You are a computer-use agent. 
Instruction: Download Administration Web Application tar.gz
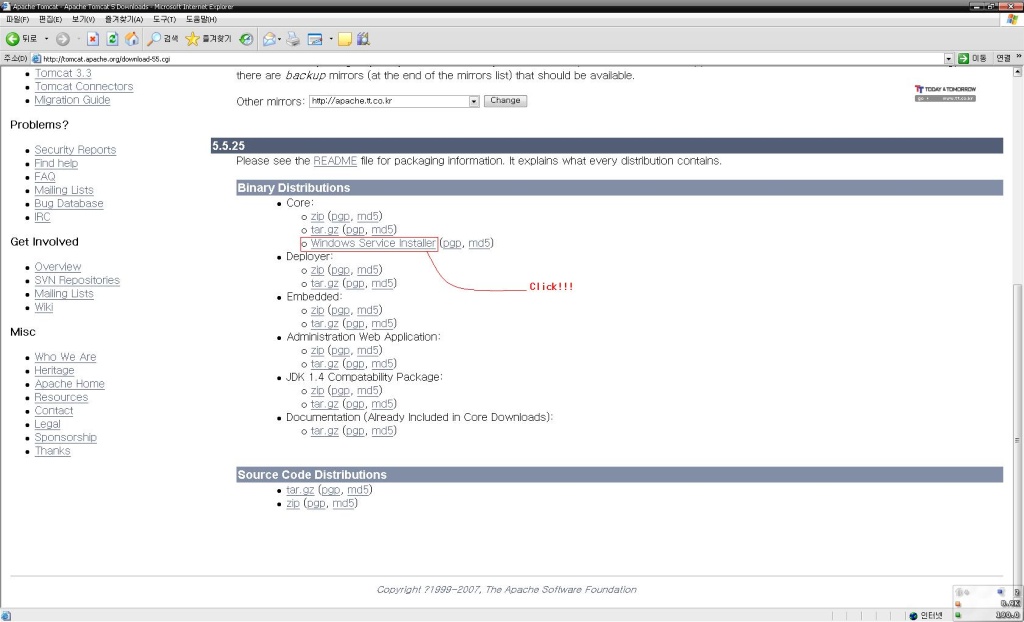325,364
